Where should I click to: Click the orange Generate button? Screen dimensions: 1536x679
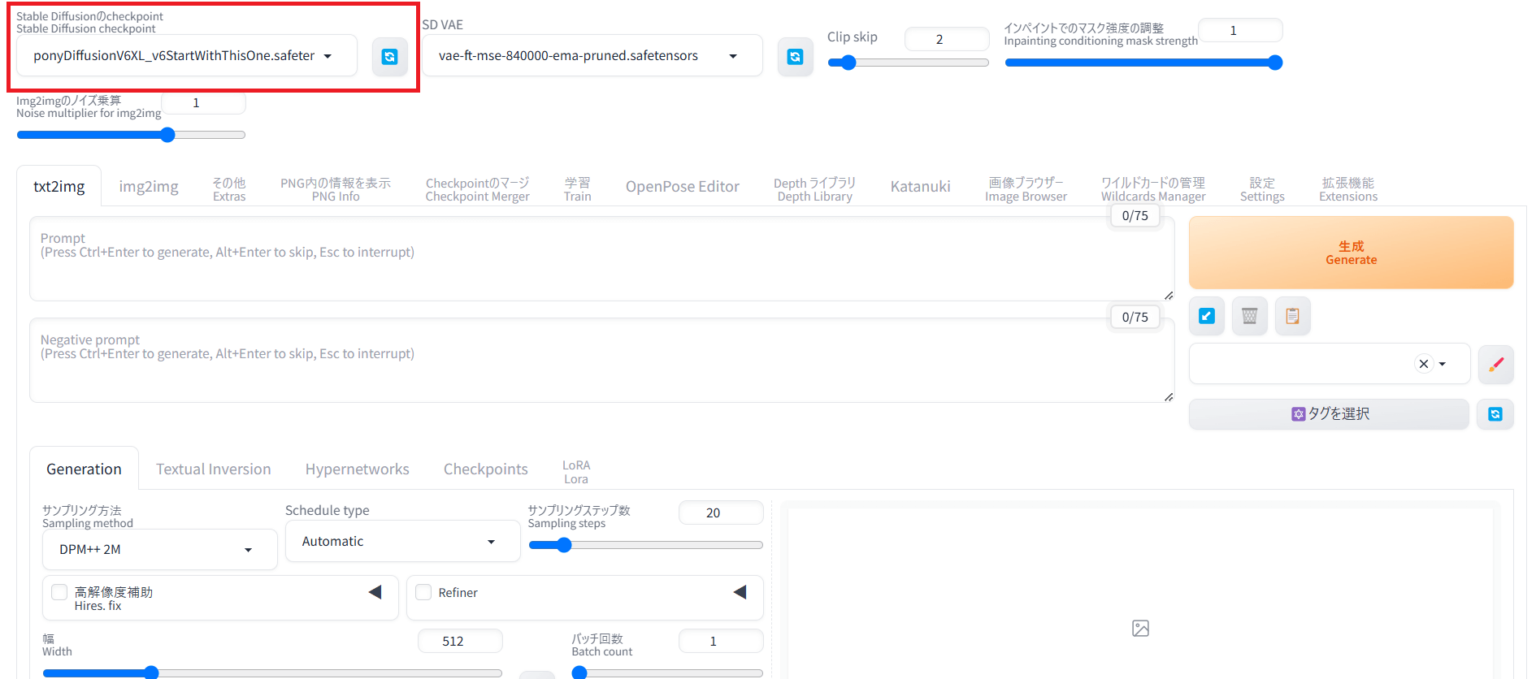1350,252
